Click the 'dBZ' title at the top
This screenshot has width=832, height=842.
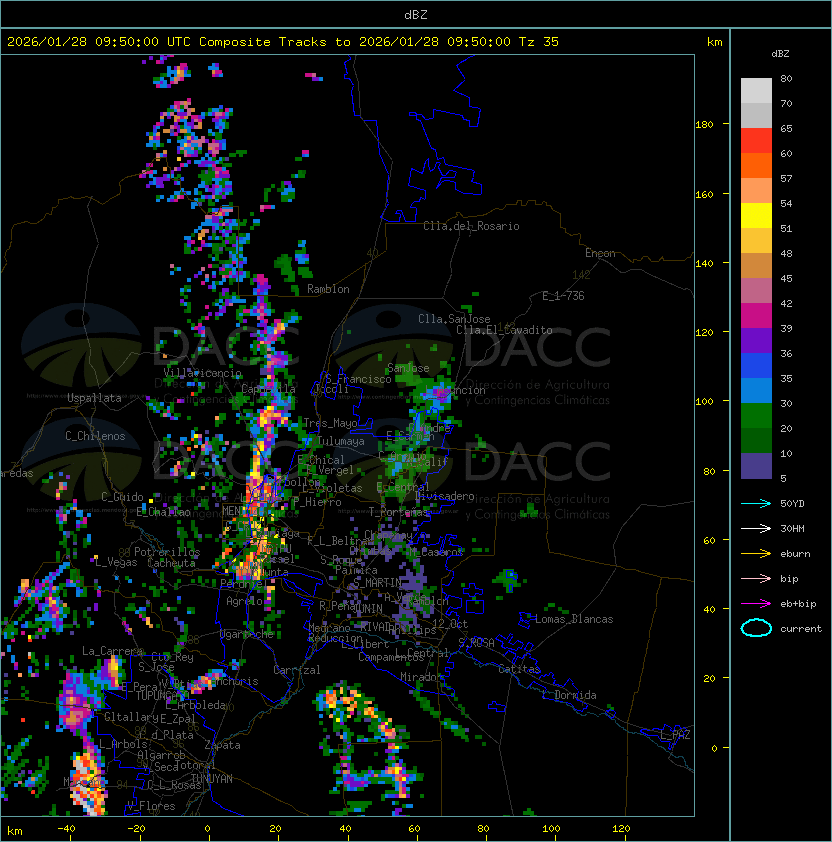click(416, 14)
